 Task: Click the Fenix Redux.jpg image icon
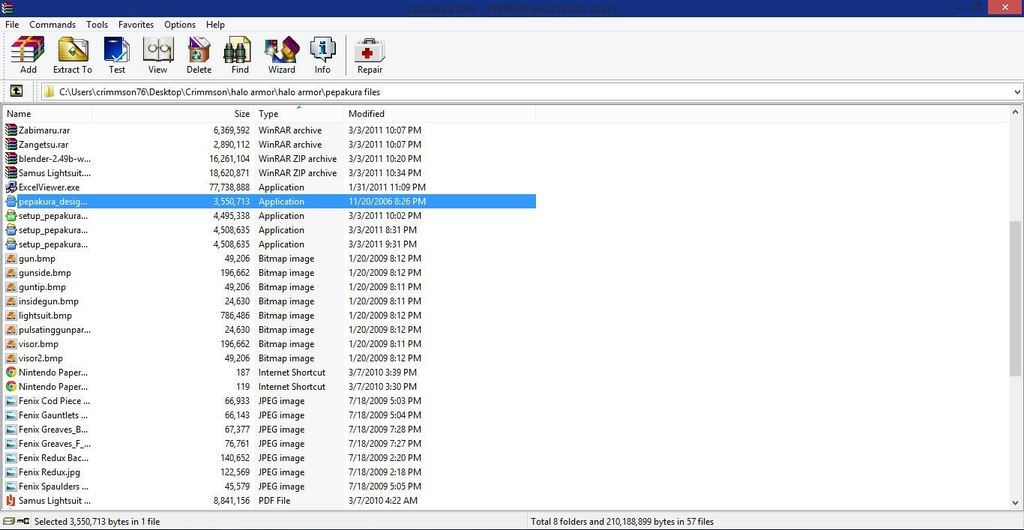click(10, 472)
